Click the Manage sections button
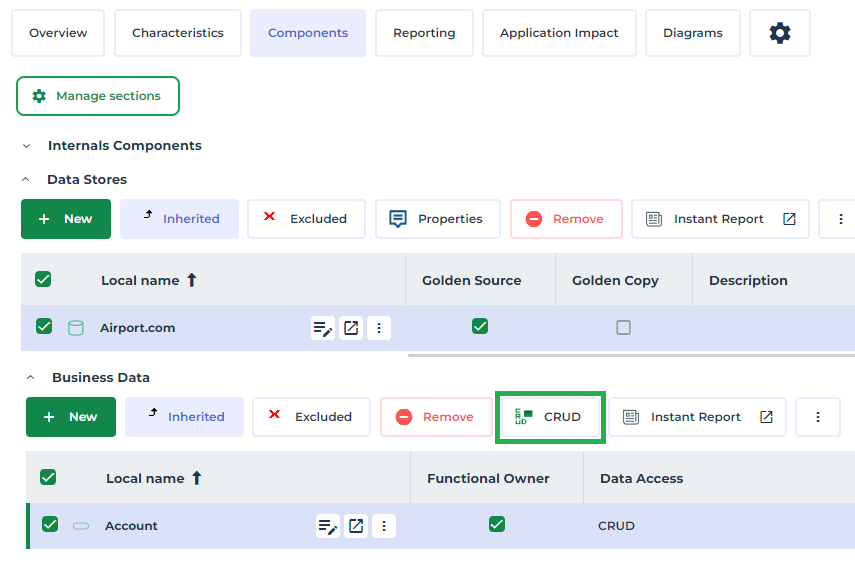Viewport: 855px width, 565px height. [98, 96]
